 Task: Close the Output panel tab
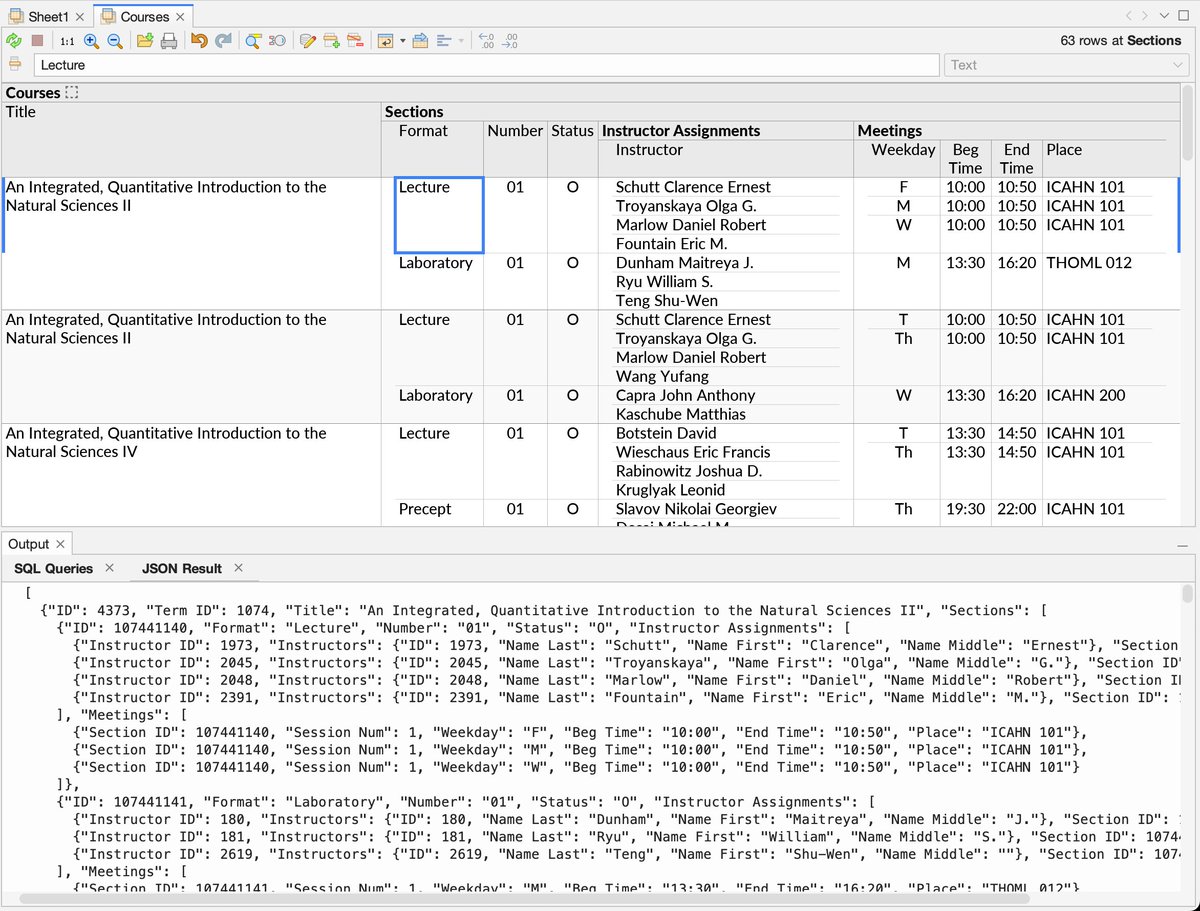[x=60, y=544]
